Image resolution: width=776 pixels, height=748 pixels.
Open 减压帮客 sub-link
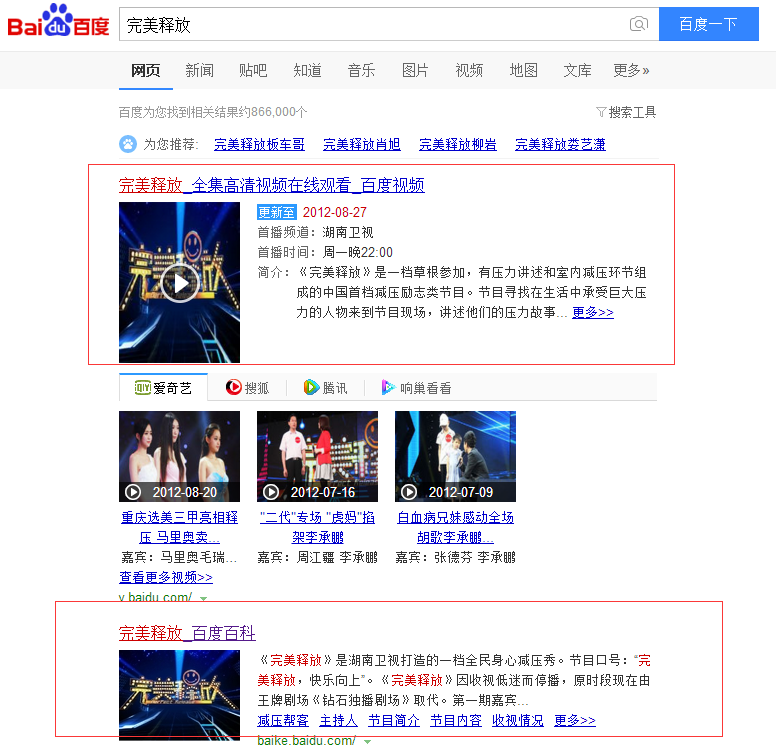[283, 720]
